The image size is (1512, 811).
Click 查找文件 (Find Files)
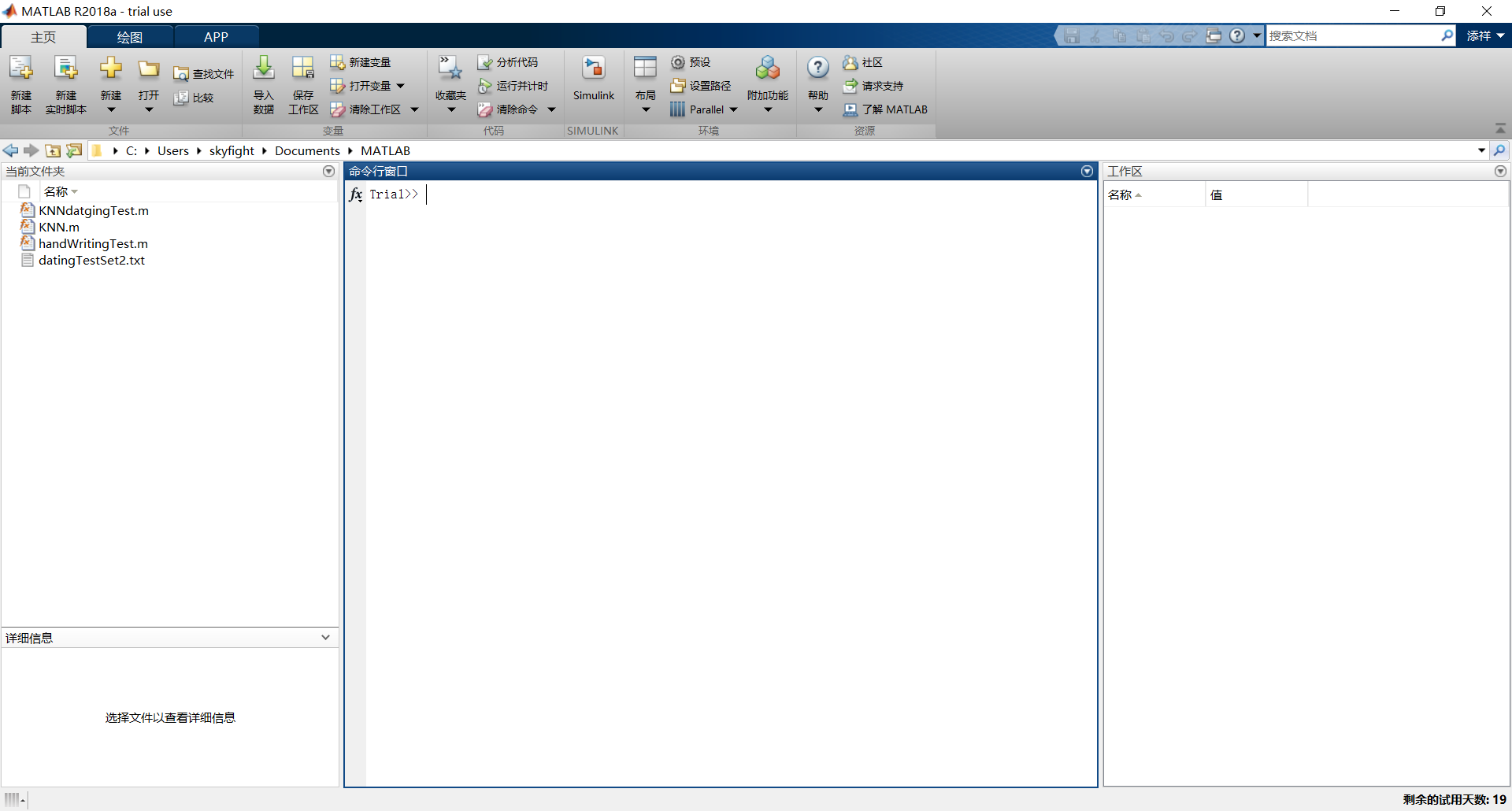tap(204, 74)
